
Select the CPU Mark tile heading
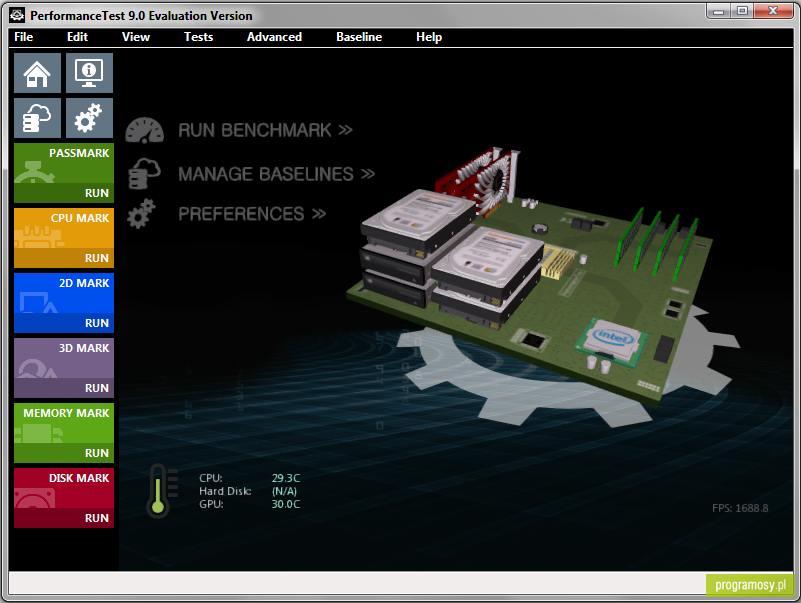[x=80, y=218]
